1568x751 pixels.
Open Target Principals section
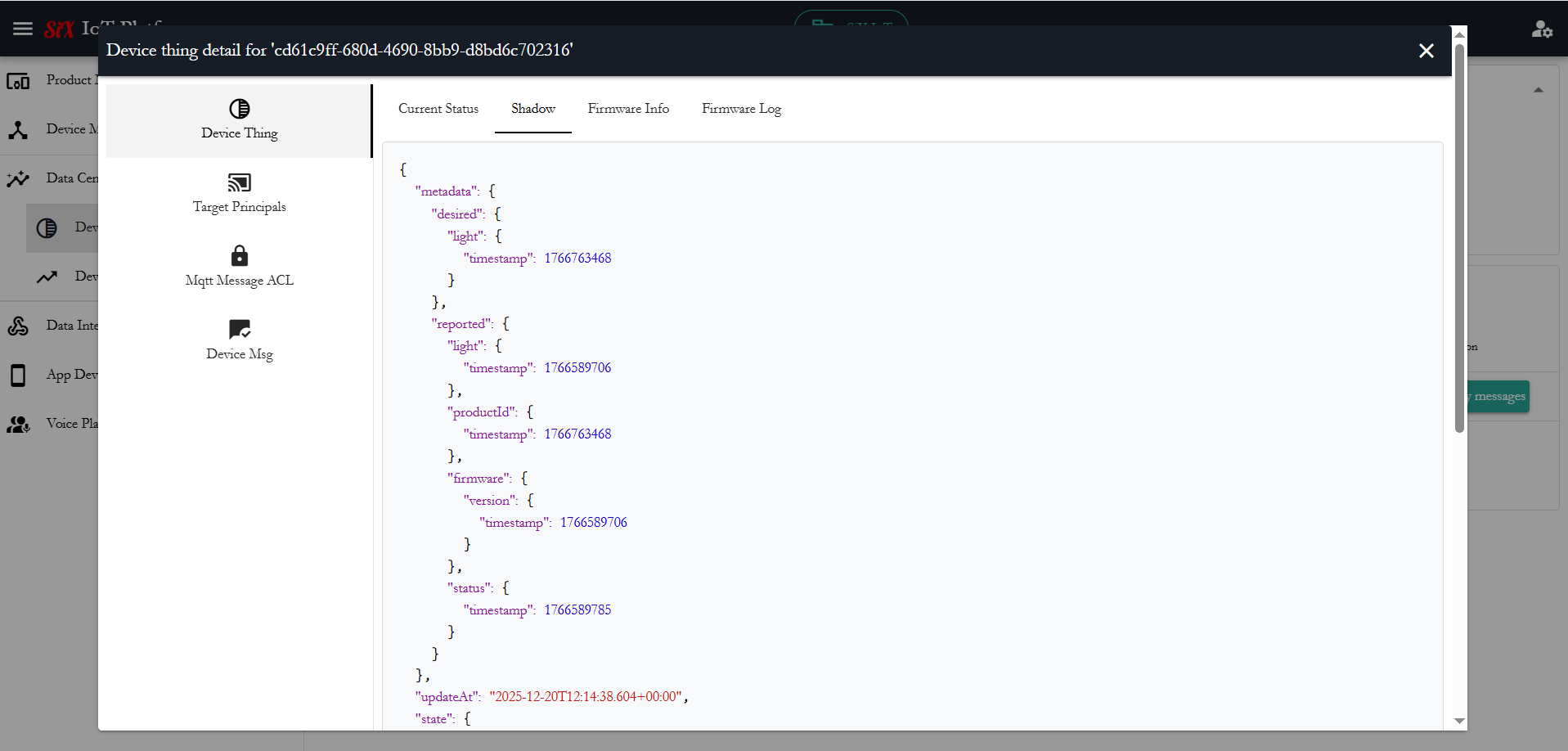point(239,194)
